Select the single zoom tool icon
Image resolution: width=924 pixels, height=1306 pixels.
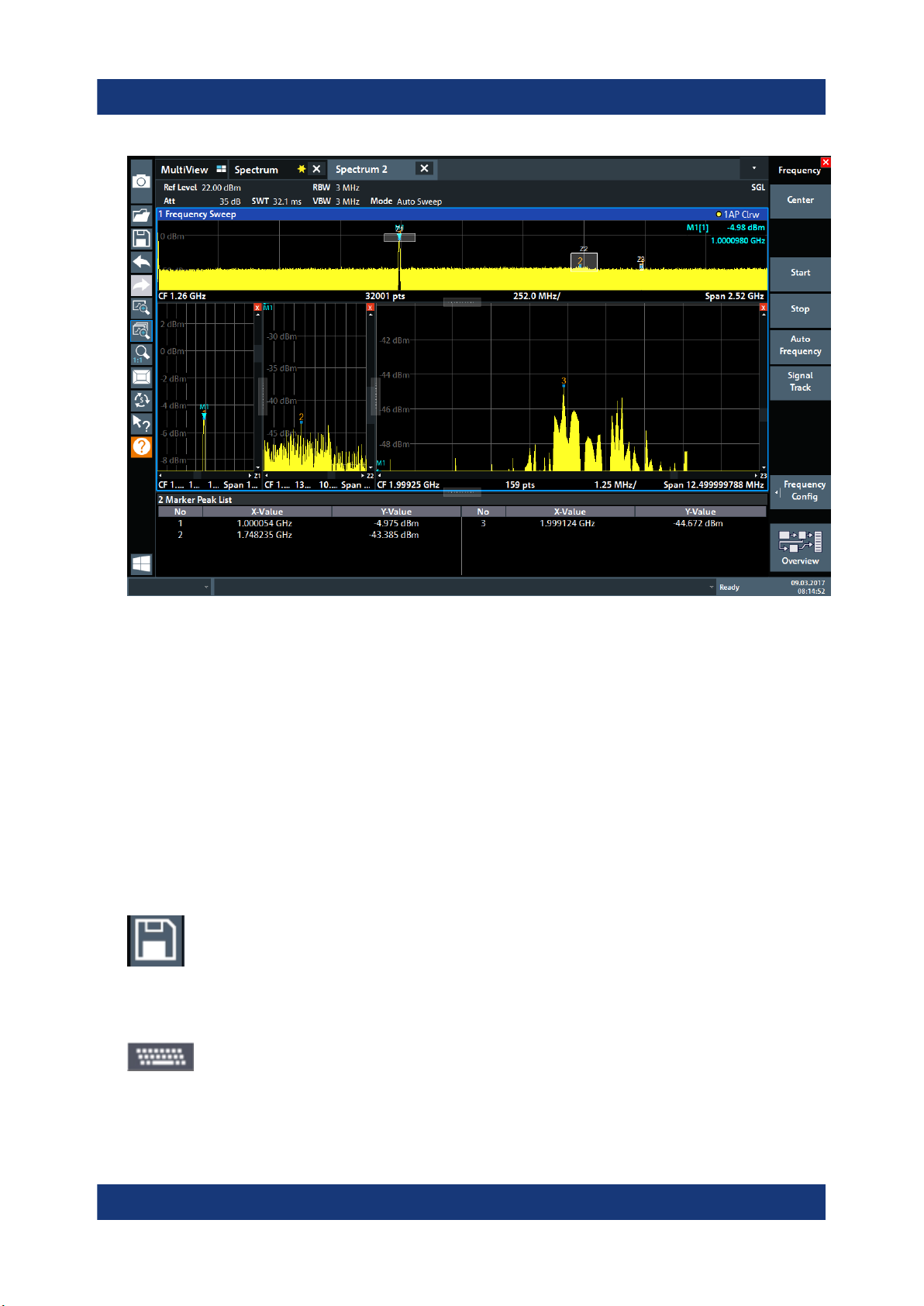141,308
